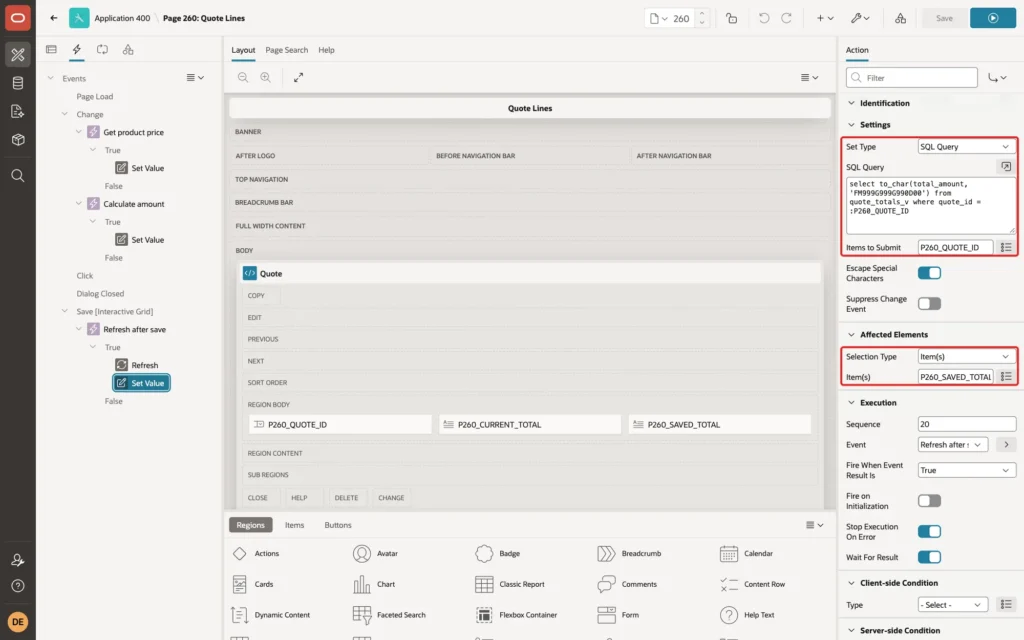Zoom out the layout view
Image resolution: width=1024 pixels, height=640 pixels.
[243, 77]
